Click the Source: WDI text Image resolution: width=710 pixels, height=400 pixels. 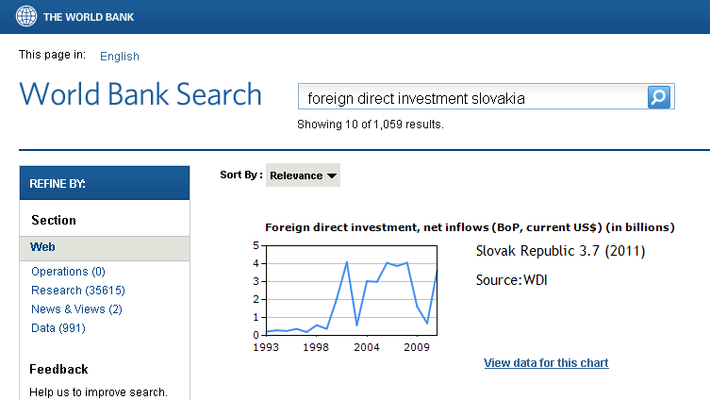click(512, 280)
